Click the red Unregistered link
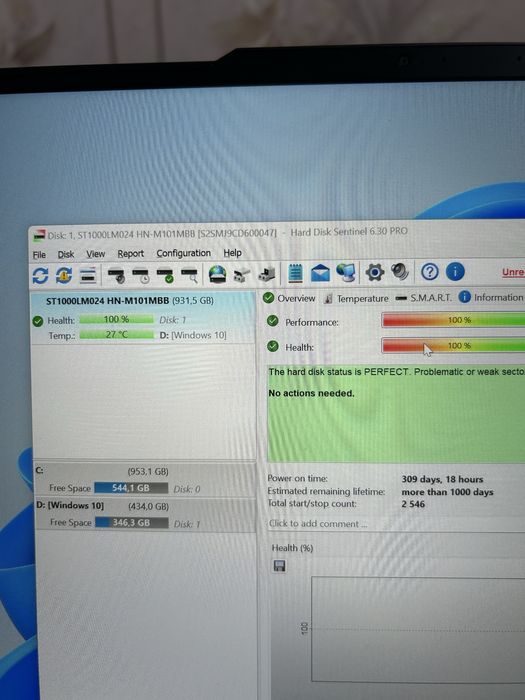The height and width of the screenshot is (700, 525). click(513, 272)
